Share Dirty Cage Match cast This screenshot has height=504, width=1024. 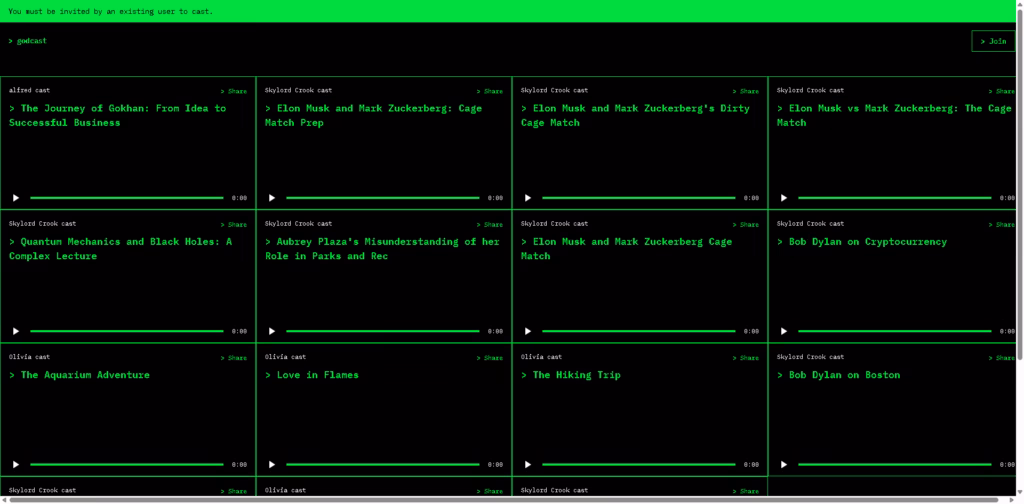point(746,91)
